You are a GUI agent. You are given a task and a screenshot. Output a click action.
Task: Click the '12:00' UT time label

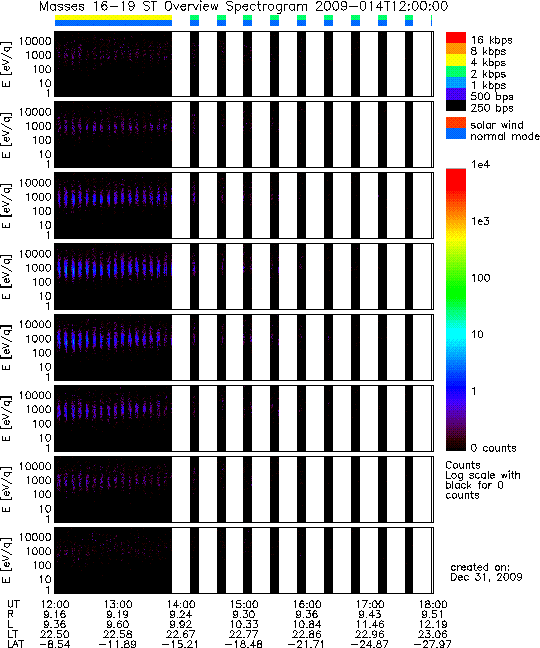click(x=55, y=605)
